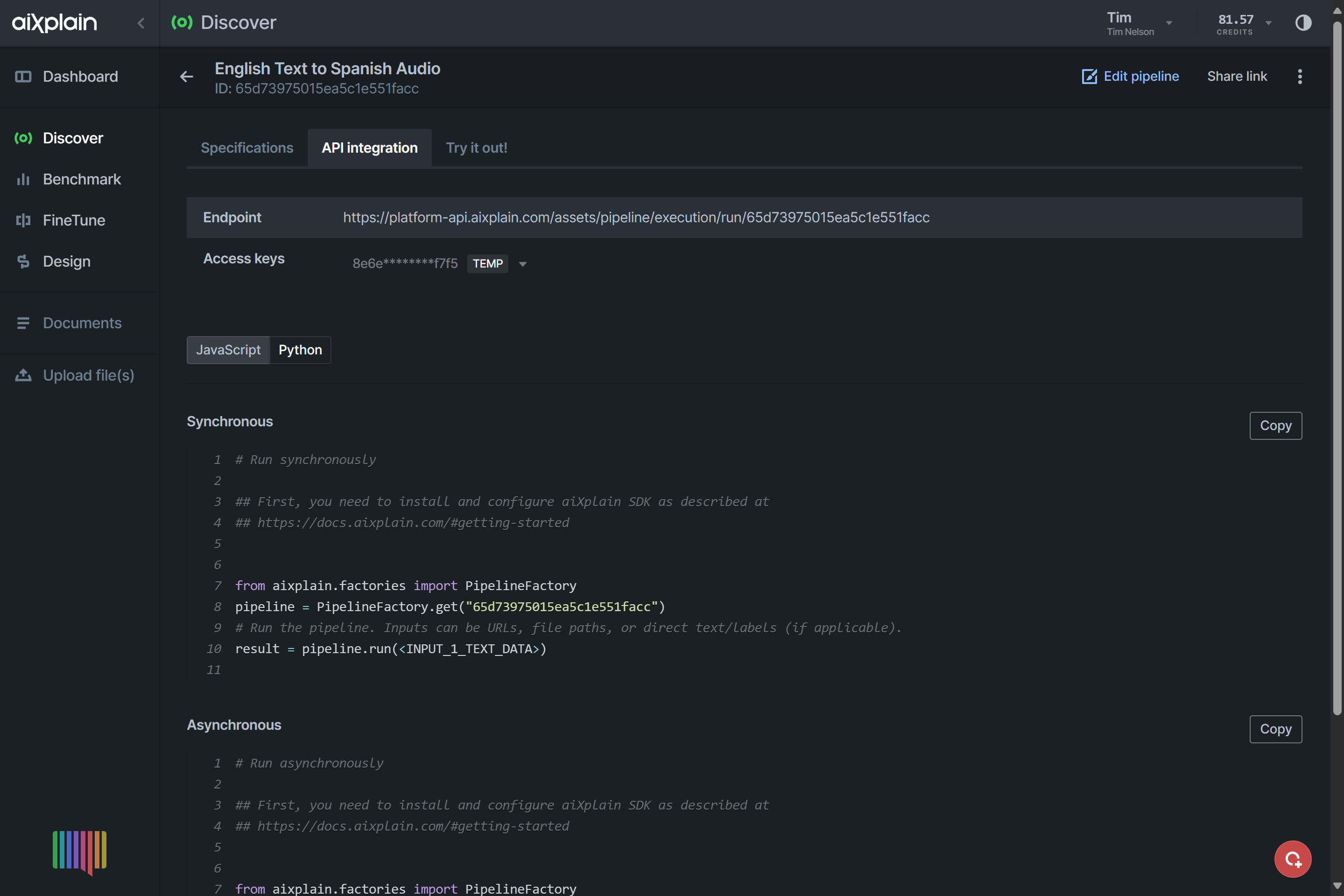Image resolution: width=1344 pixels, height=896 pixels.
Task: Open Edit pipeline
Action: 1130,77
